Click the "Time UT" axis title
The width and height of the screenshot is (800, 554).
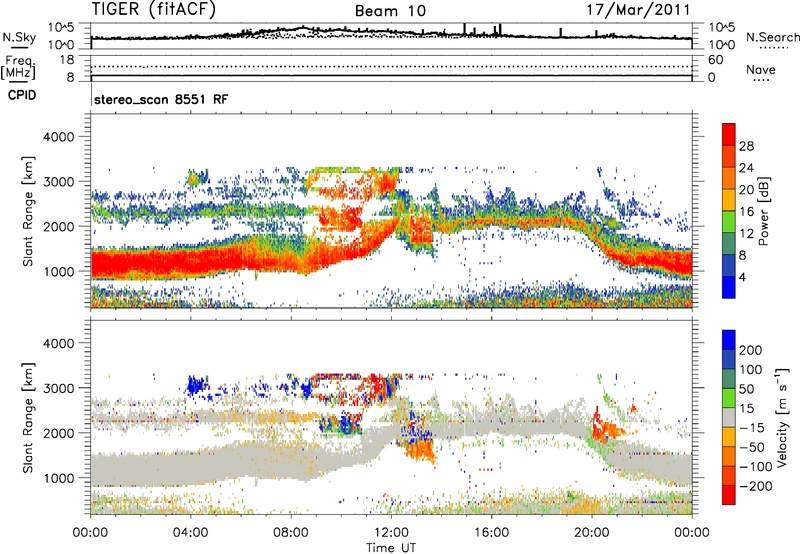coord(391,548)
